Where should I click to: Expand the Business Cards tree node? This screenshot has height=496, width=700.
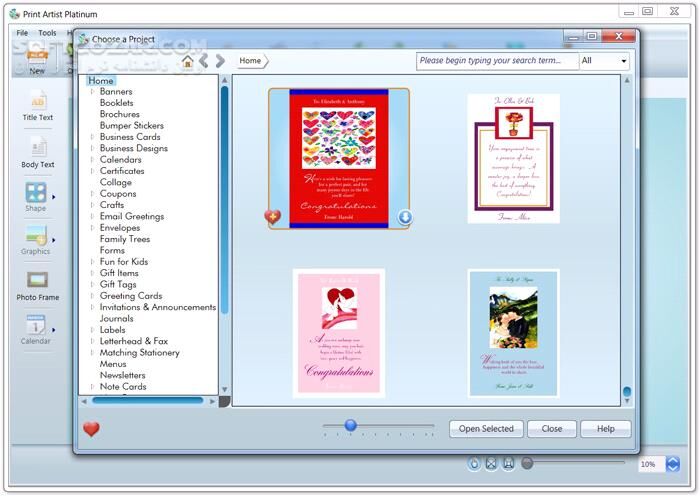[x=92, y=137]
